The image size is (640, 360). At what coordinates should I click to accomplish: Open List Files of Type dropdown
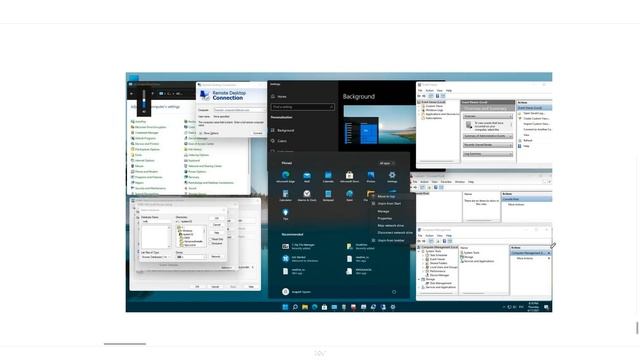point(165,257)
